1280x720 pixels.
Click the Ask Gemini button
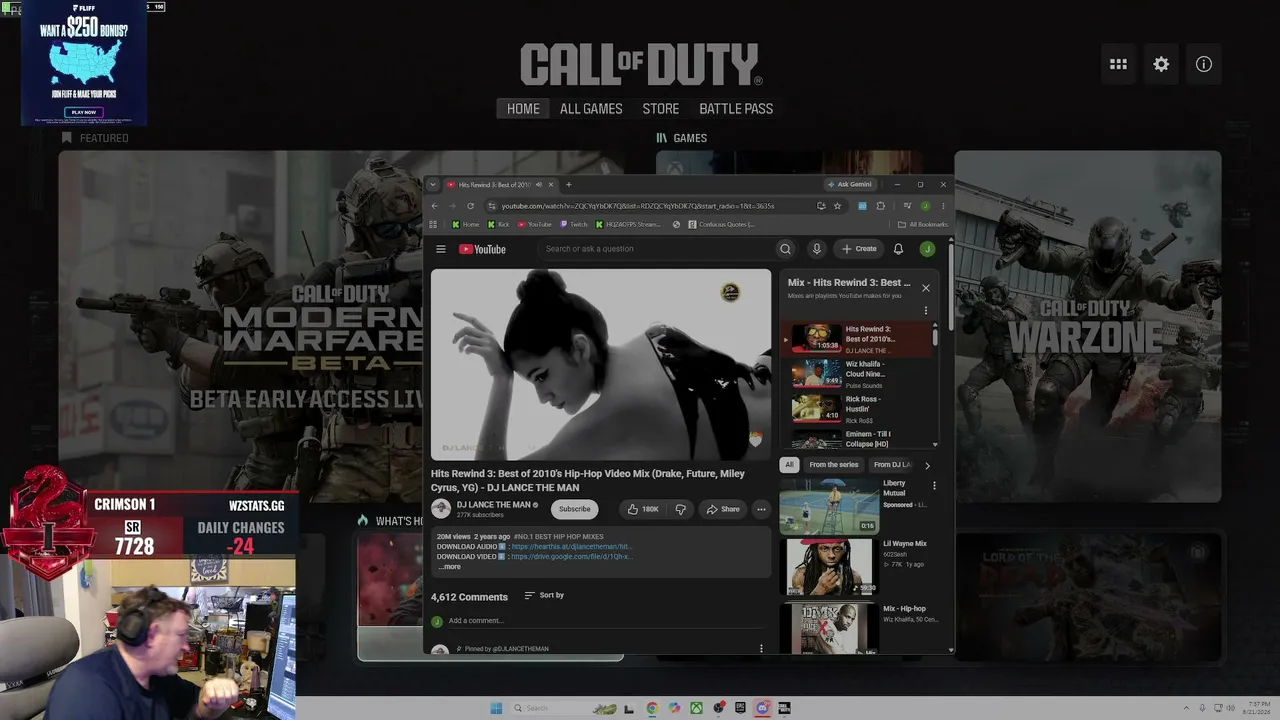pos(850,185)
